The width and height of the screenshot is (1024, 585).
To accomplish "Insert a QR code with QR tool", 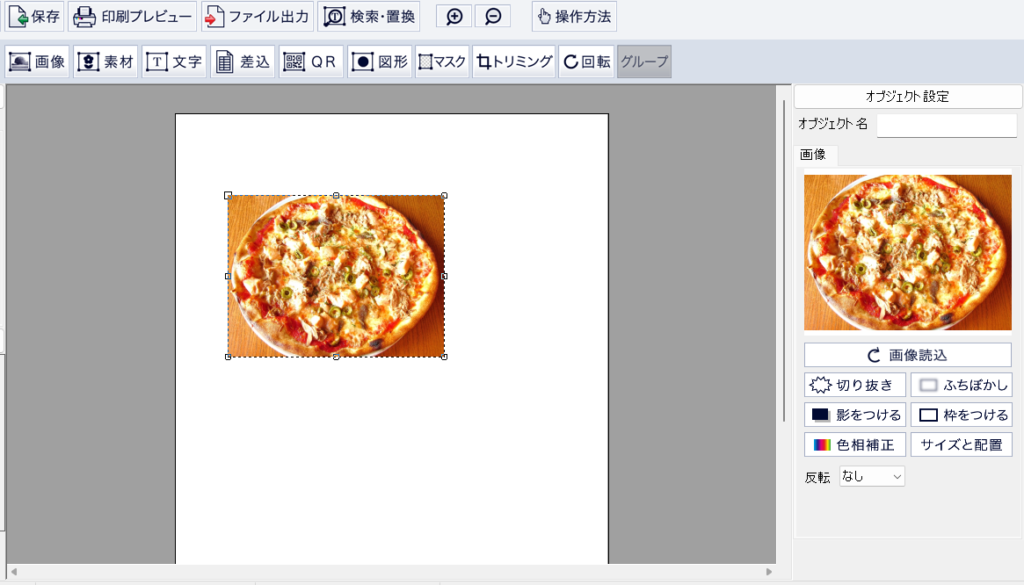I will 311,61.
